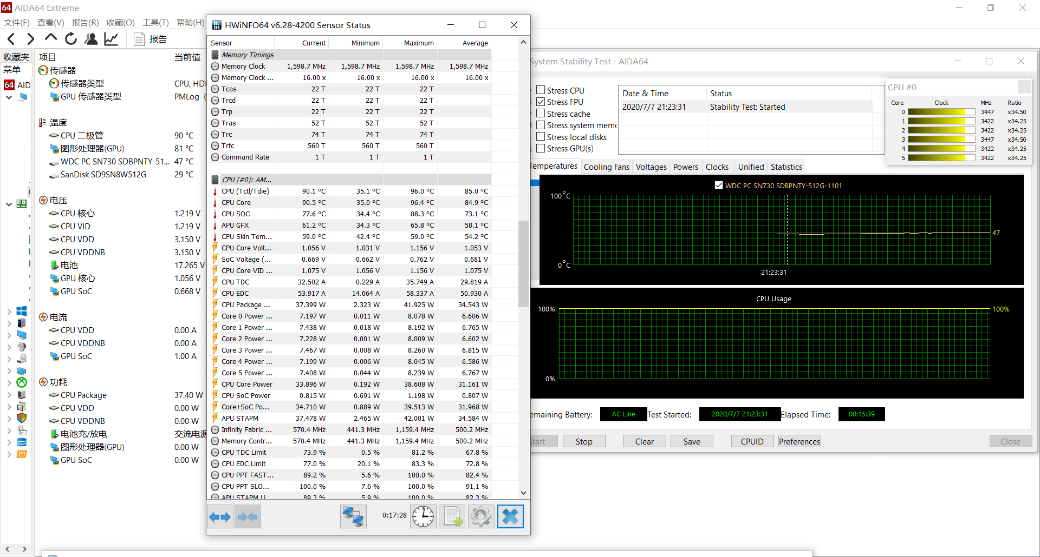Click the AIDA64 refresh icon
Viewport: 1040px width, 557px height.
(71, 39)
